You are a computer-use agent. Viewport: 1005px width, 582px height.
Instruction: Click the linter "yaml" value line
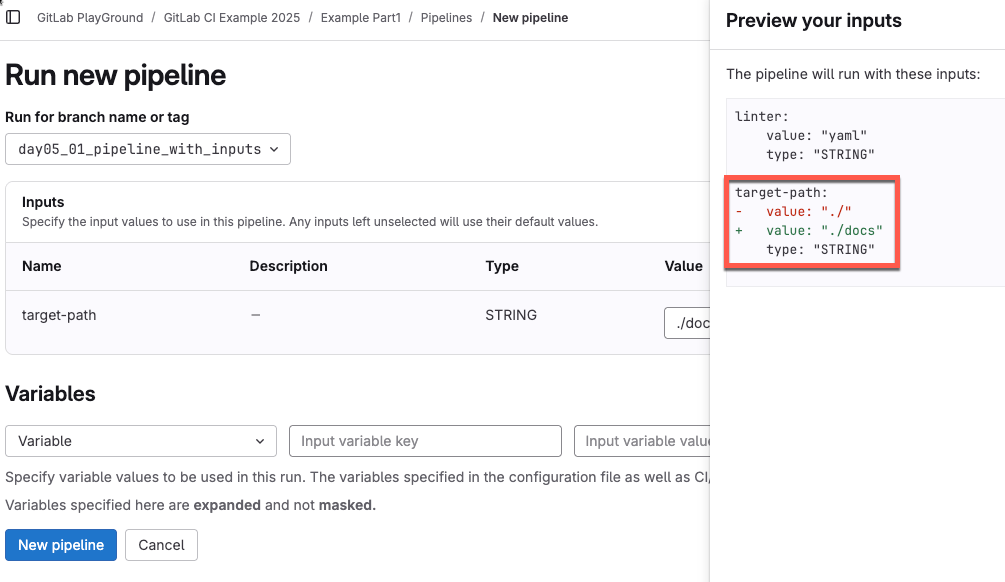(816, 135)
